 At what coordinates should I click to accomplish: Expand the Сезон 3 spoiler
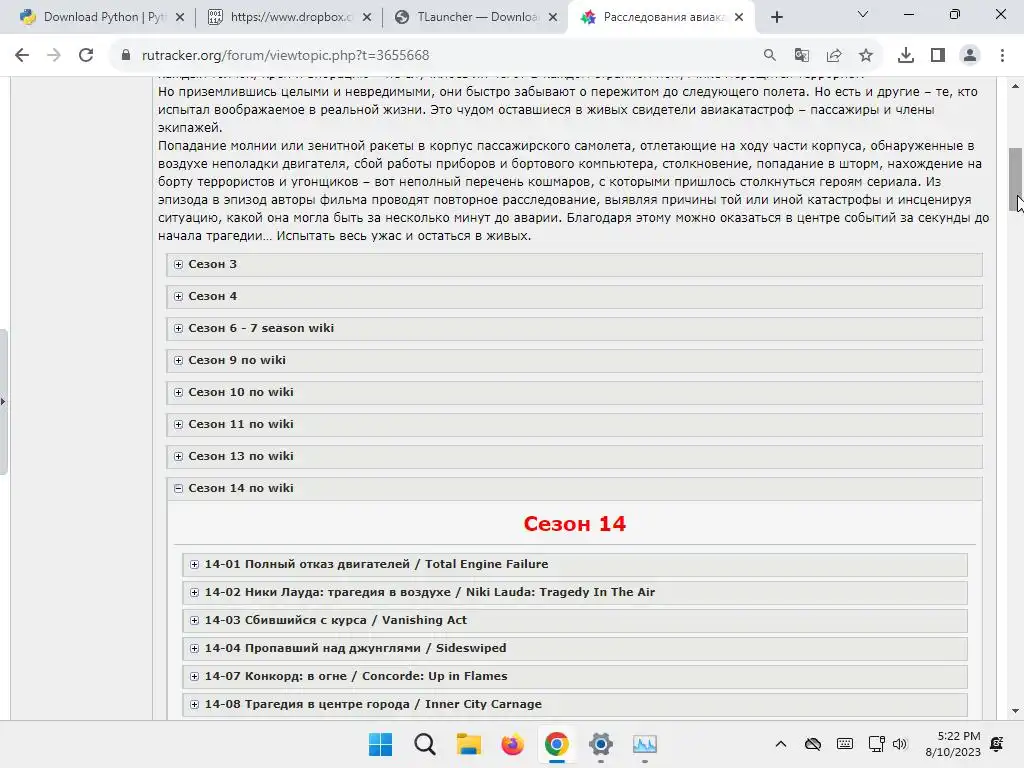[575, 264]
